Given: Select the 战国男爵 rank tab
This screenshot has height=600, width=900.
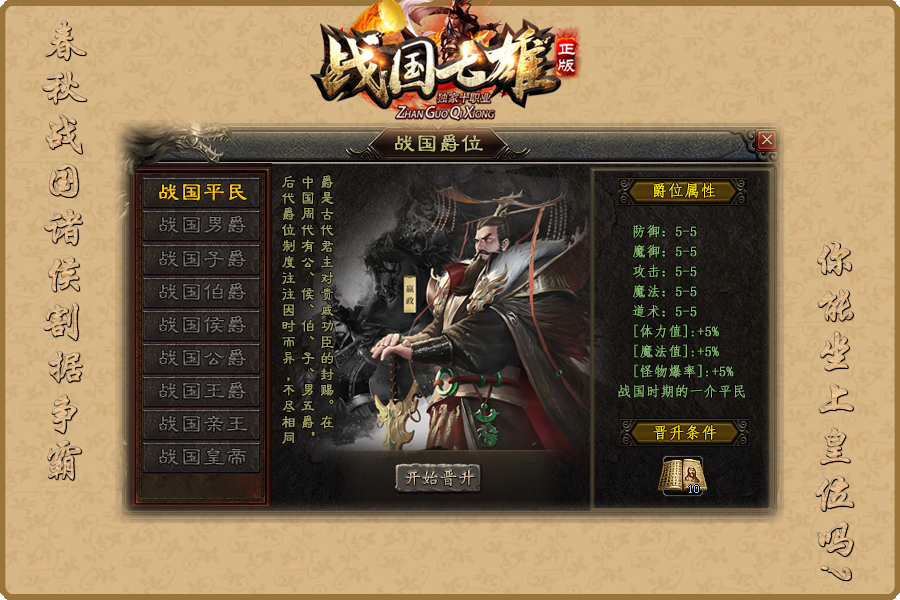Looking at the screenshot, I should pyautogui.click(x=202, y=225).
